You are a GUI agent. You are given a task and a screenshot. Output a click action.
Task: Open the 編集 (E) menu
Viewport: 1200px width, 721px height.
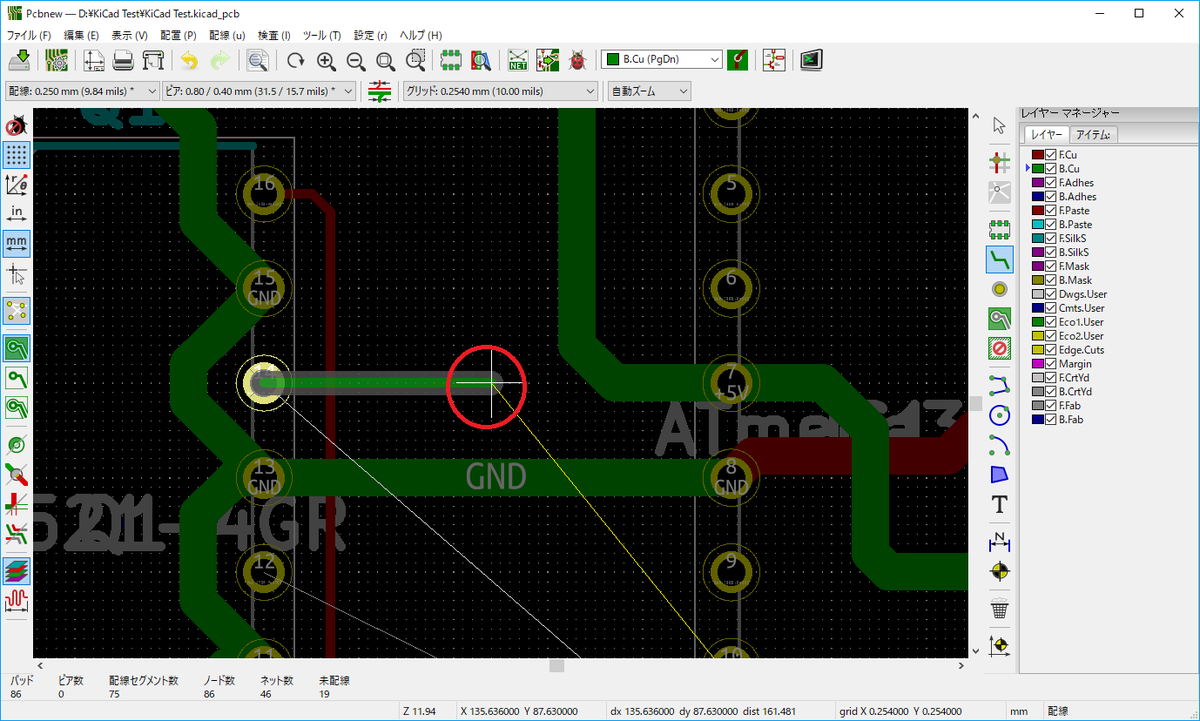(x=82, y=35)
